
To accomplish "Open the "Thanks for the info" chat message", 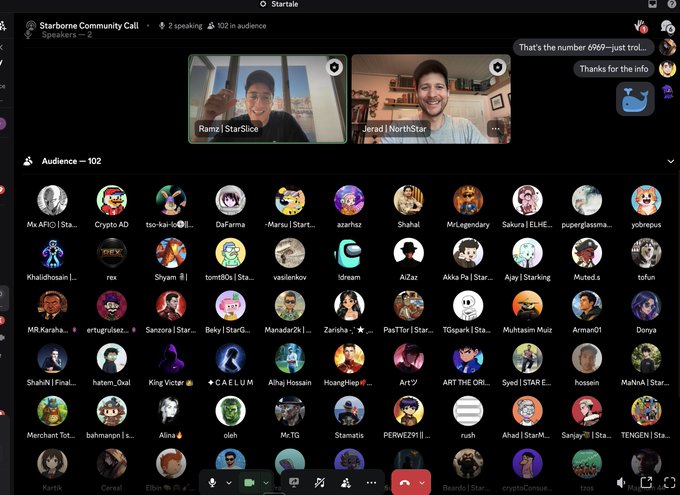I will (614, 69).
